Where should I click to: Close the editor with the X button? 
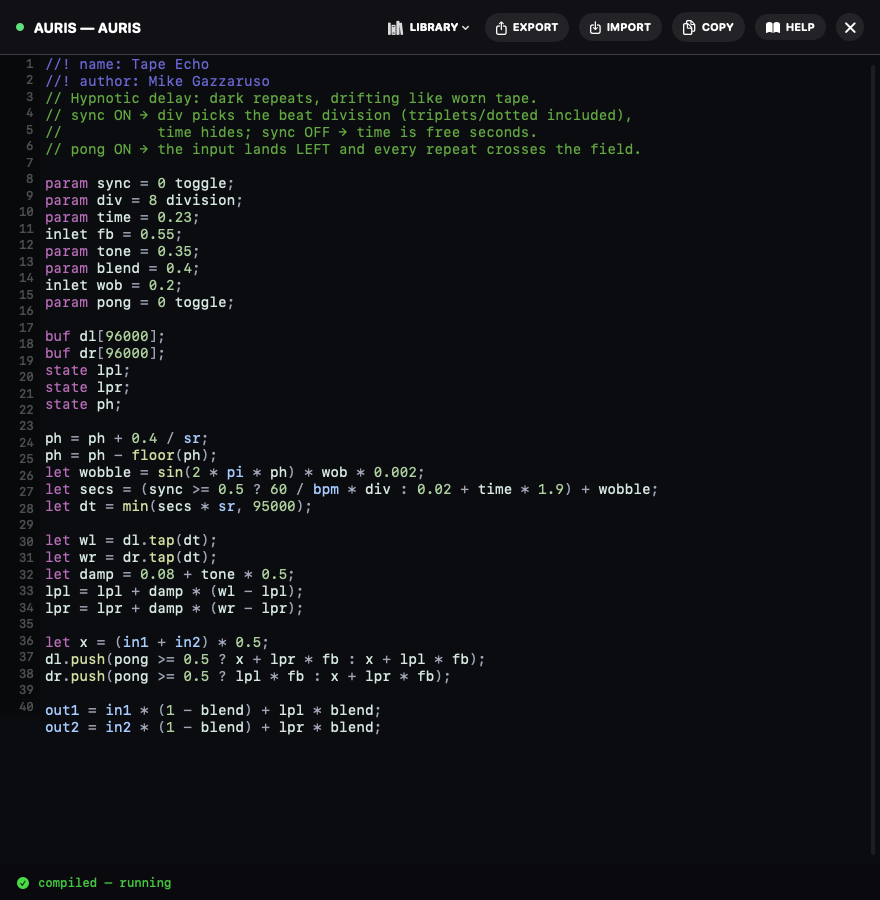click(x=850, y=28)
